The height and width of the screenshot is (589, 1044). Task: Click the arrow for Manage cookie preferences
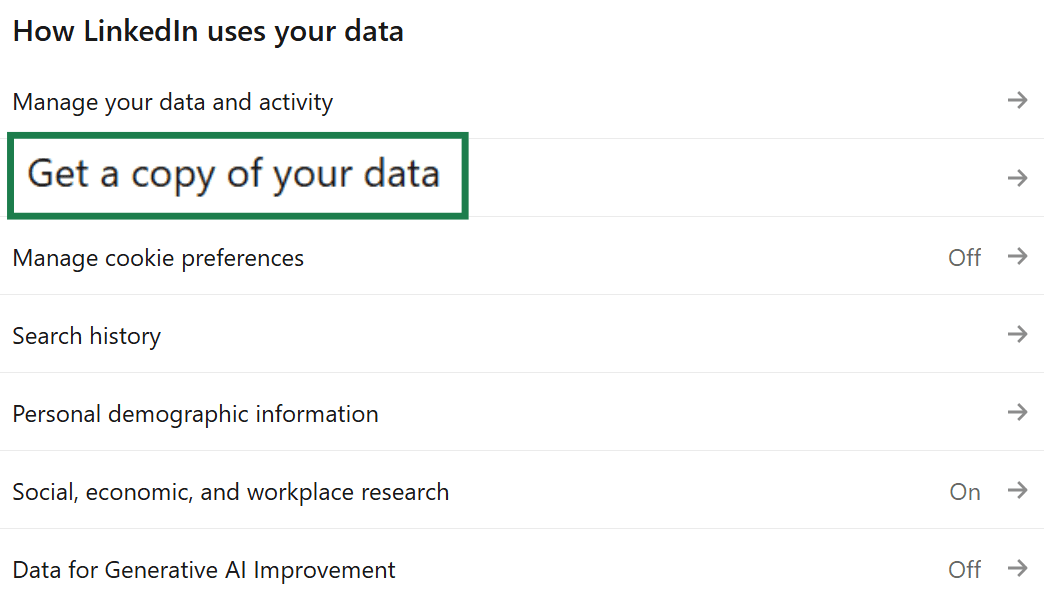click(x=1017, y=257)
